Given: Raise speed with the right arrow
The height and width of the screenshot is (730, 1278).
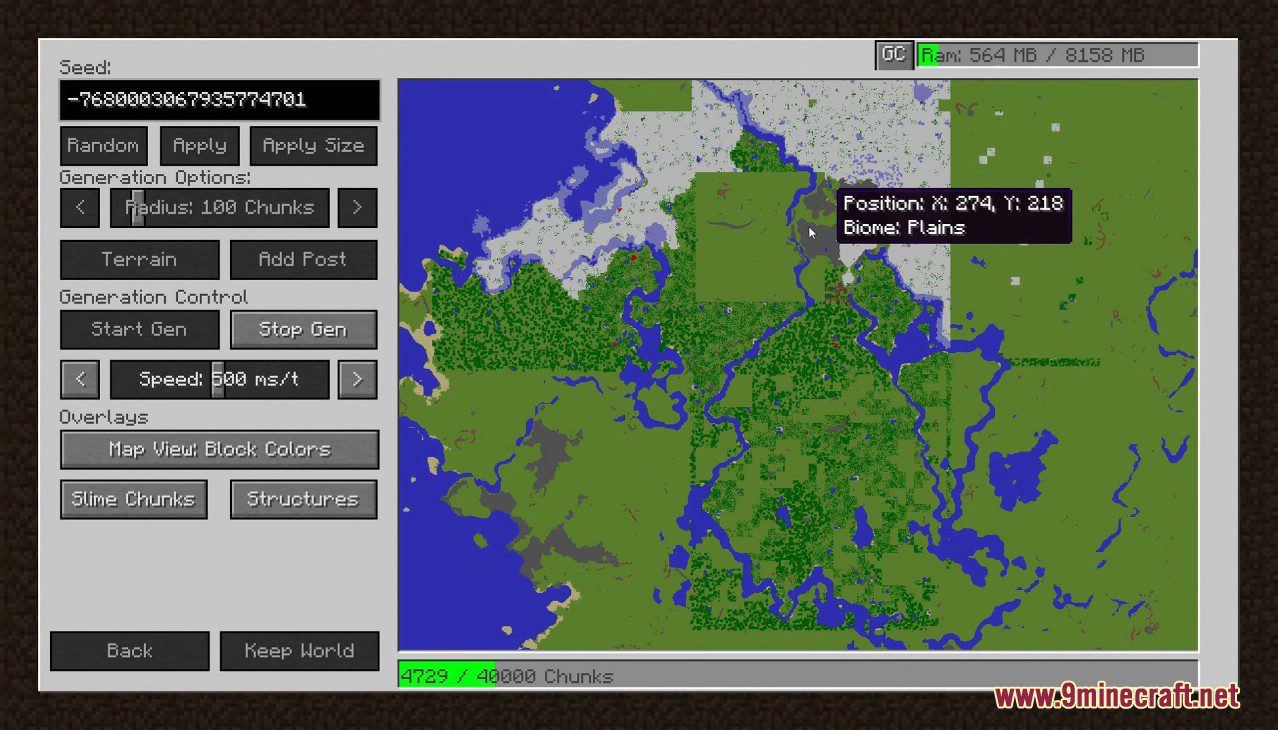Looking at the screenshot, I should click(x=358, y=380).
